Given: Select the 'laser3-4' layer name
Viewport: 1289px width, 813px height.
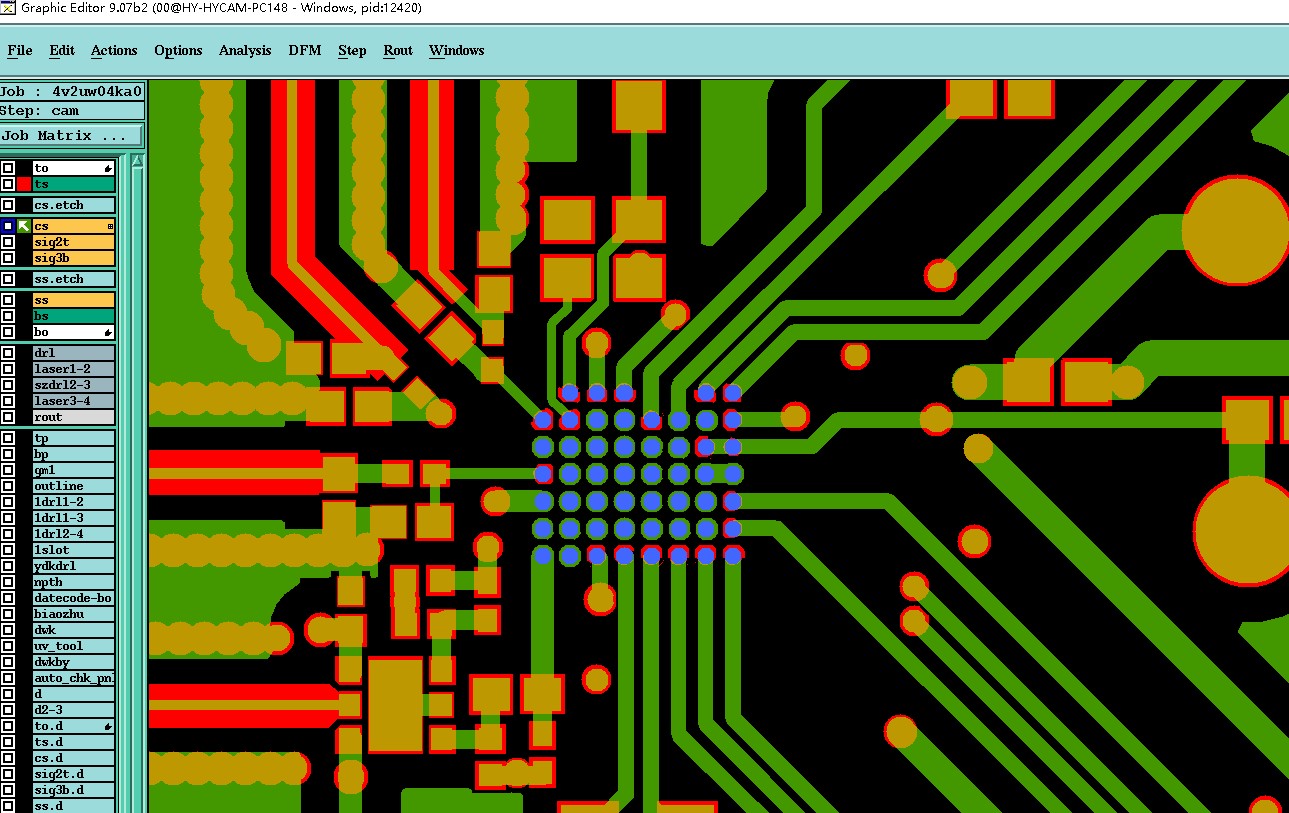Looking at the screenshot, I should (x=74, y=401).
